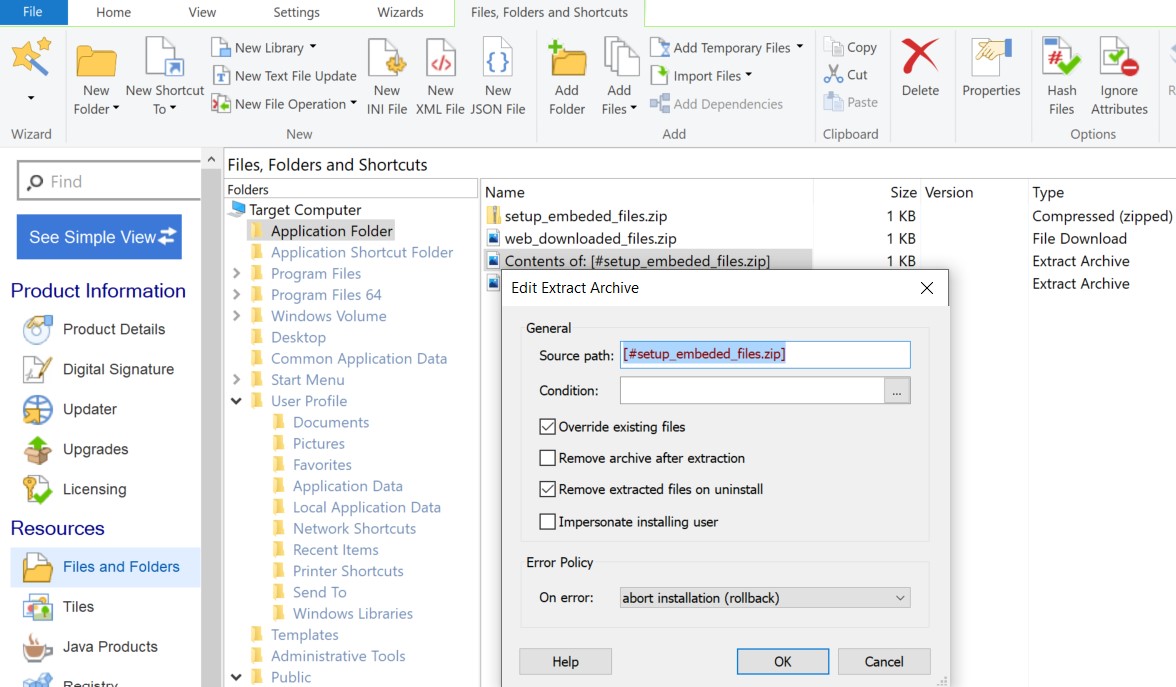
Task: Click the See Simple View button
Action: point(99,237)
